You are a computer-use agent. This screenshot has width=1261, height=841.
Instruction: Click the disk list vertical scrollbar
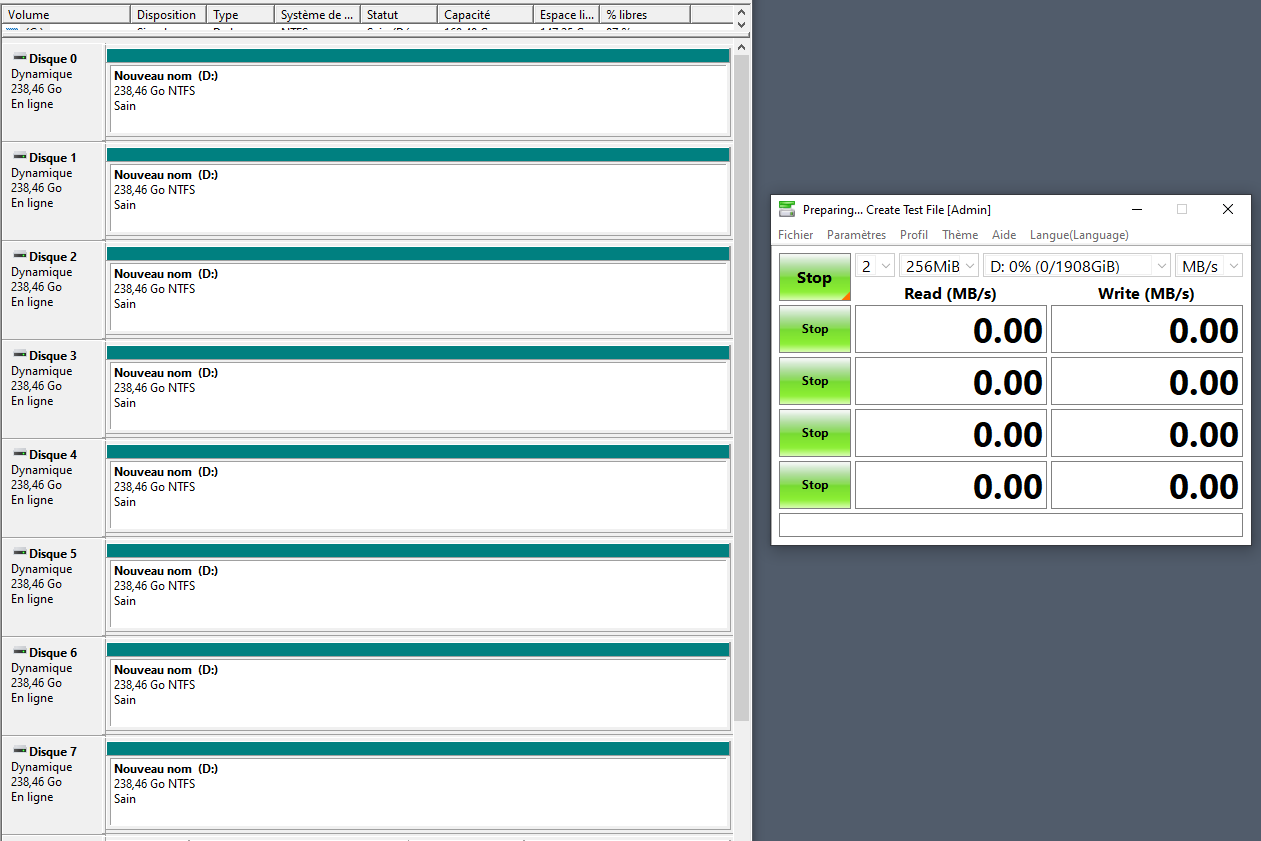(741, 400)
